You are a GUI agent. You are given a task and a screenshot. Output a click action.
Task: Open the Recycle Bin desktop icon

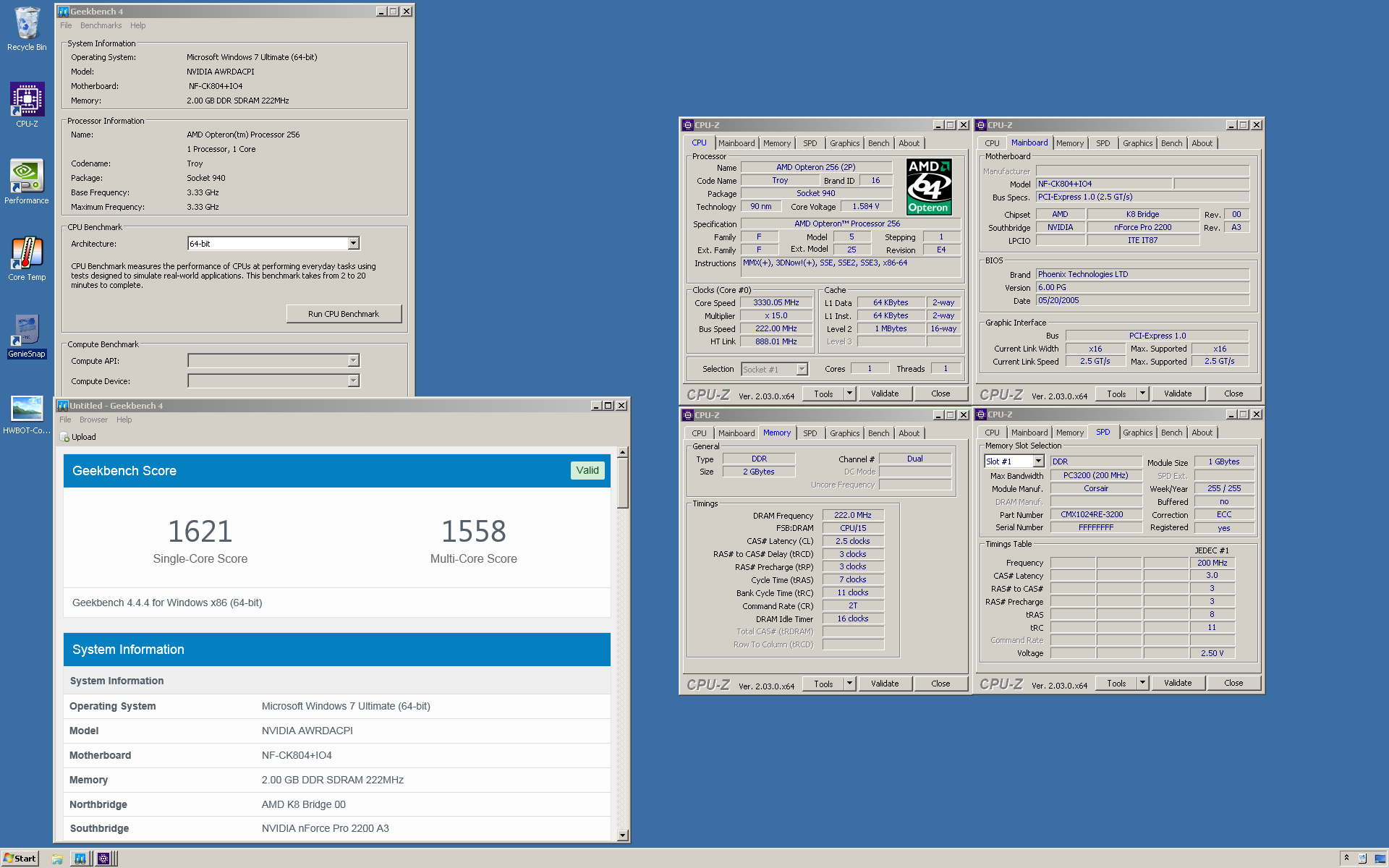coord(27,29)
